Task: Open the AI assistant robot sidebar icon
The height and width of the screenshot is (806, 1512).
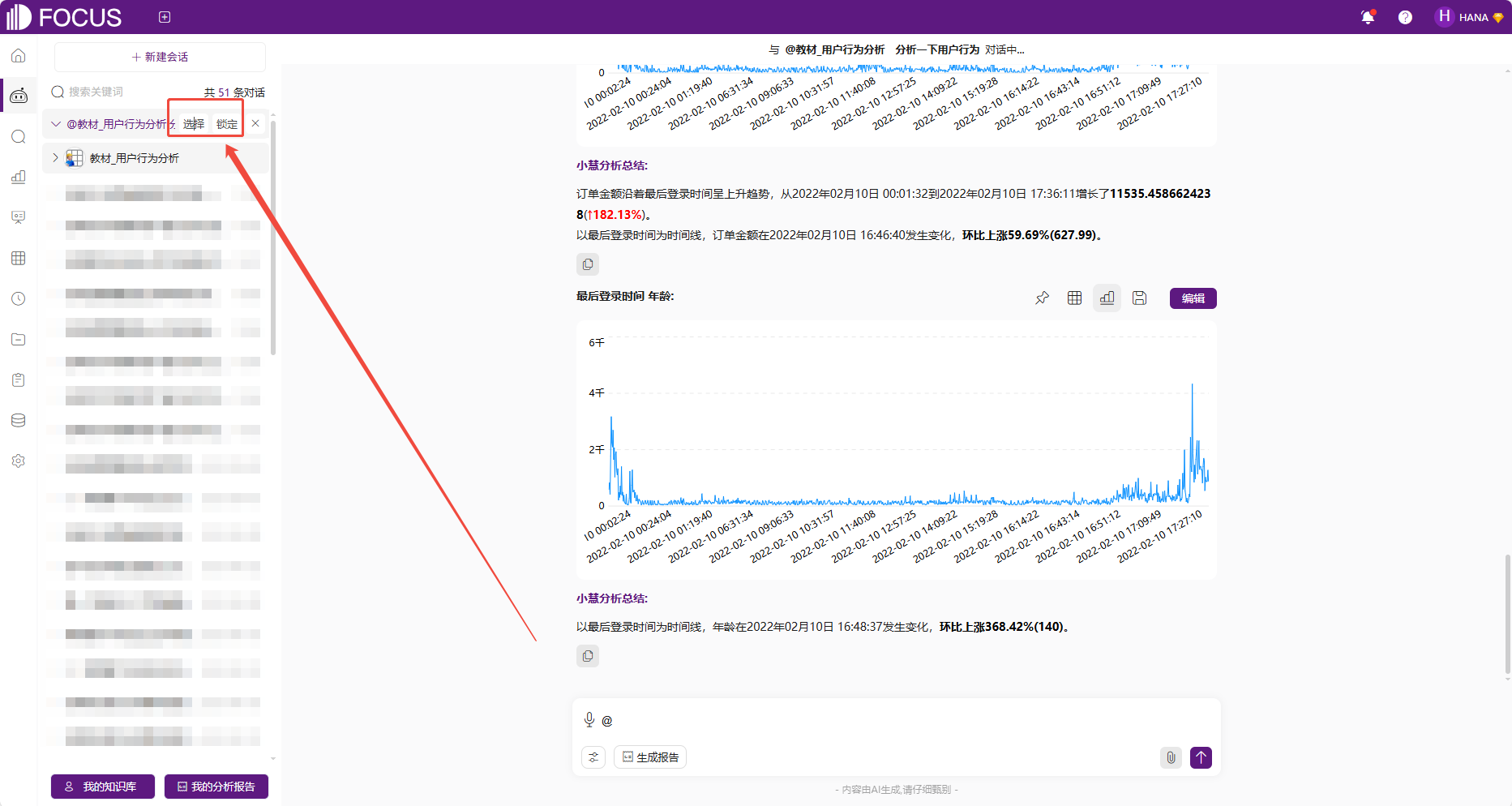Action: click(x=19, y=96)
